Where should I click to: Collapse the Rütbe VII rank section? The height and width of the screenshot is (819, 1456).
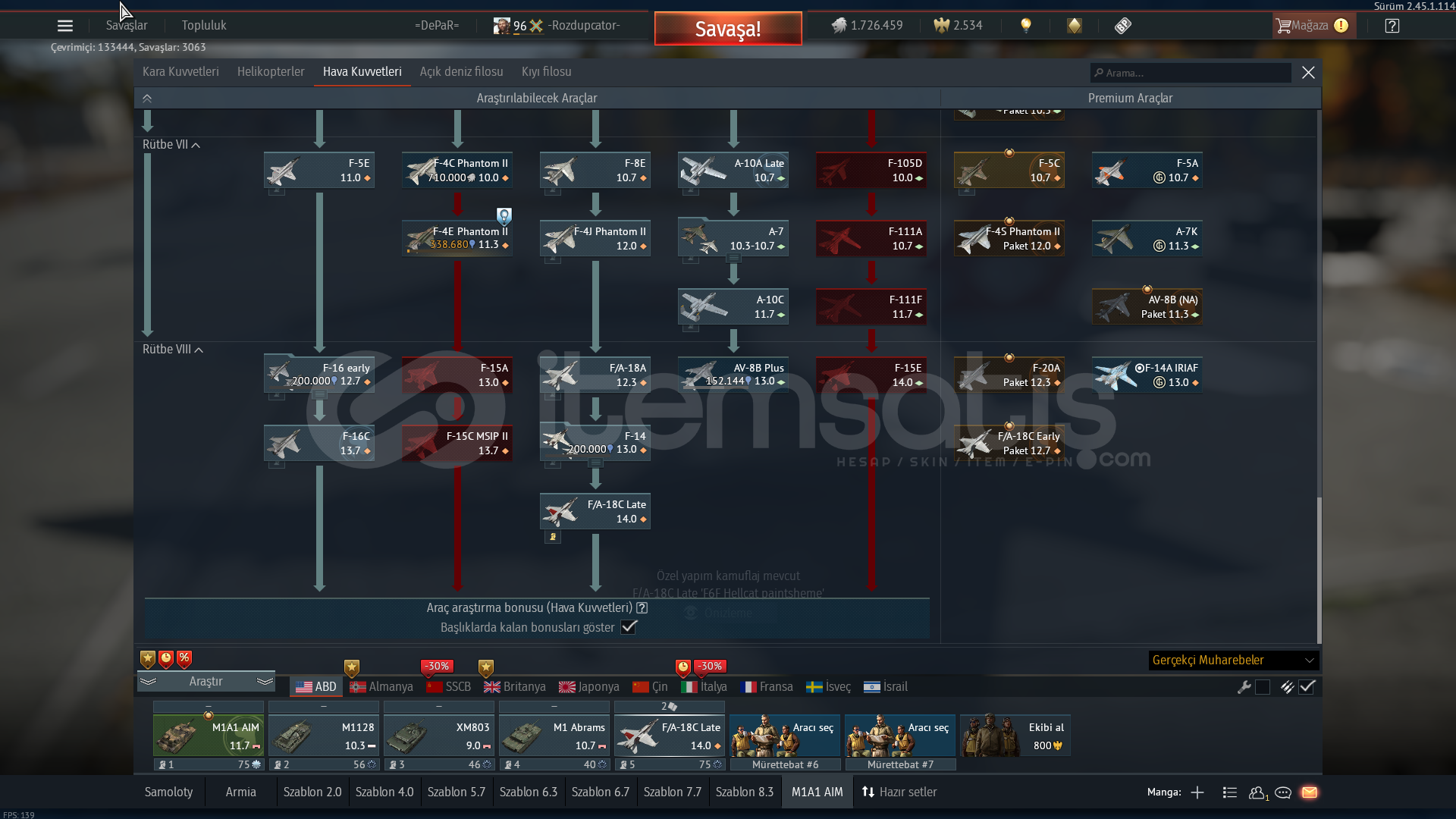click(x=171, y=145)
